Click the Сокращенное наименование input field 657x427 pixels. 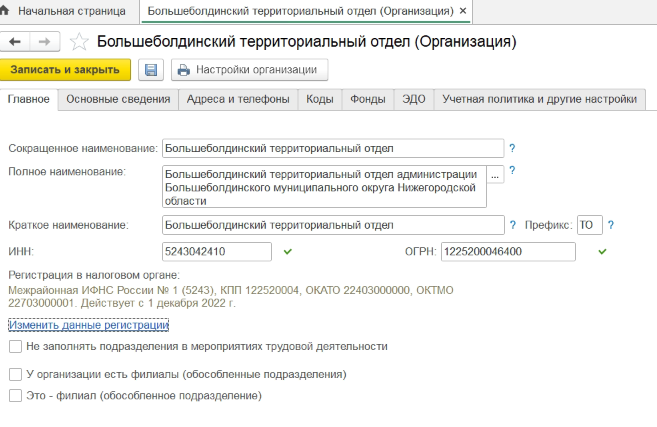[x=333, y=148]
